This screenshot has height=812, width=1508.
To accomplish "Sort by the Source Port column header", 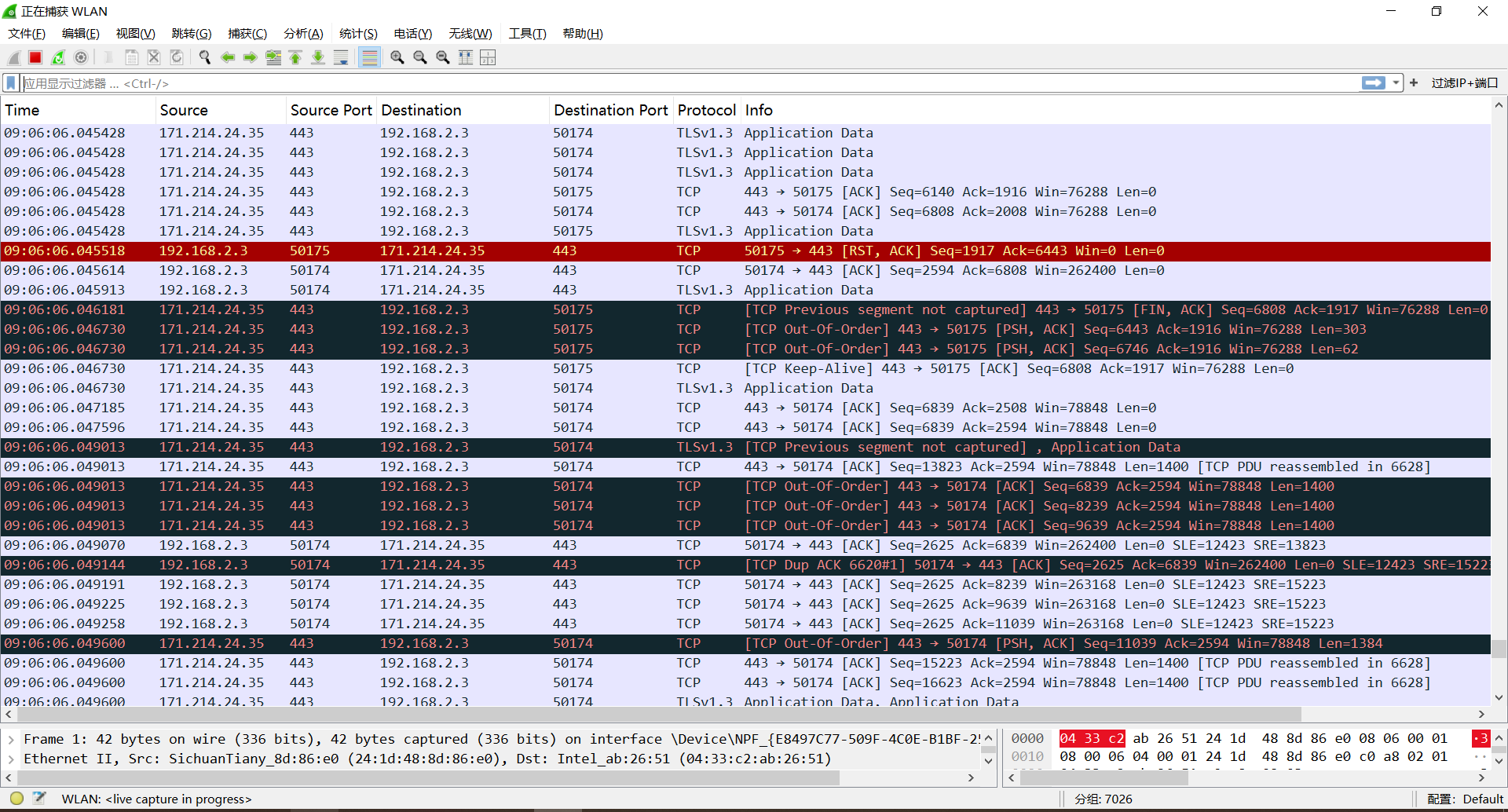I will (x=331, y=110).
